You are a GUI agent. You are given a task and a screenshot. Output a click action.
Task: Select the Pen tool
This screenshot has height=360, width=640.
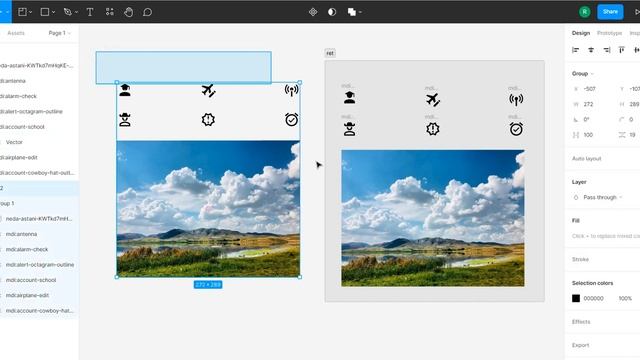click(67, 12)
